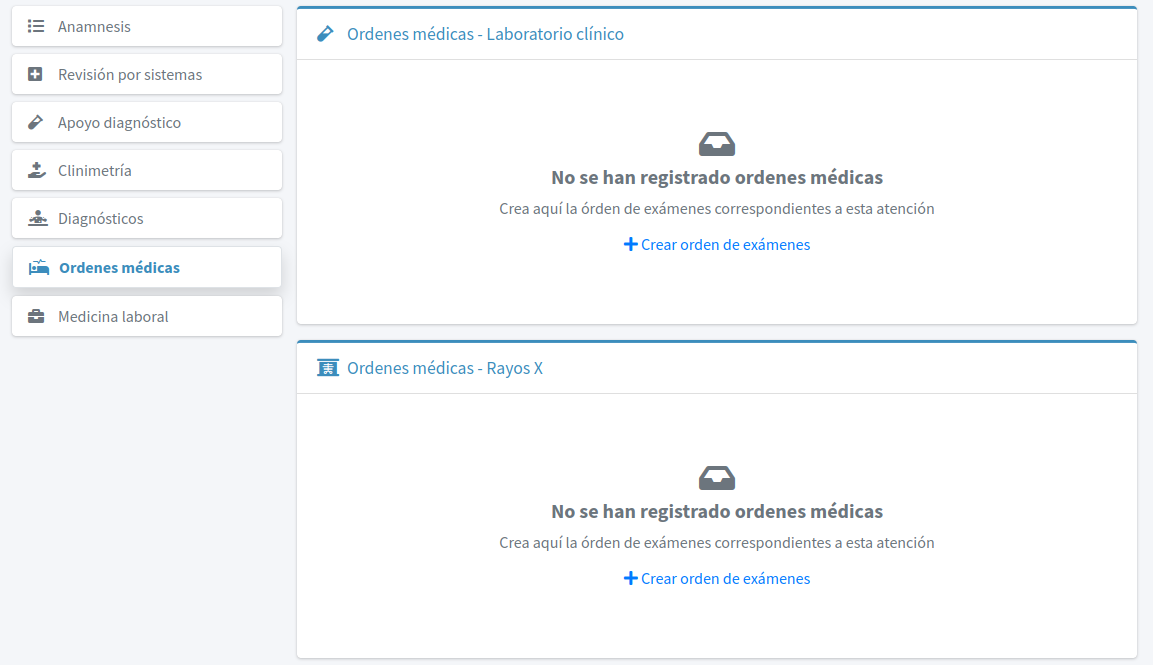The image size is (1153, 665).
Task: Select Apoyo diagnóstico in sidebar
Action: click(x=119, y=123)
